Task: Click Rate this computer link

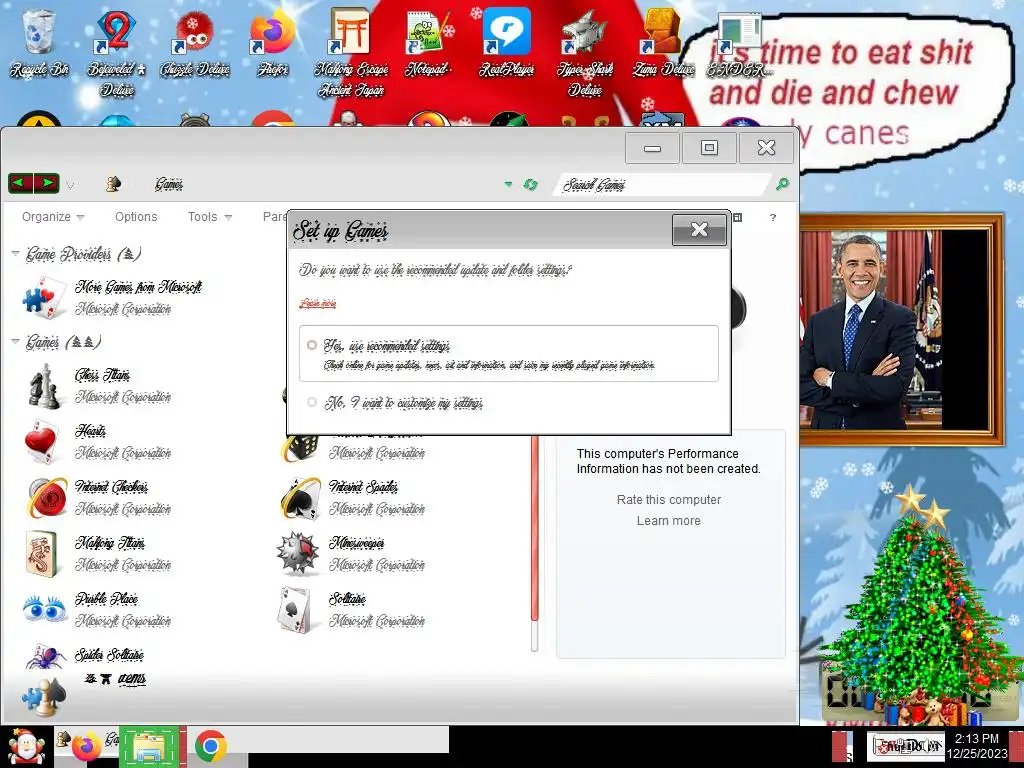Action: (x=669, y=500)
